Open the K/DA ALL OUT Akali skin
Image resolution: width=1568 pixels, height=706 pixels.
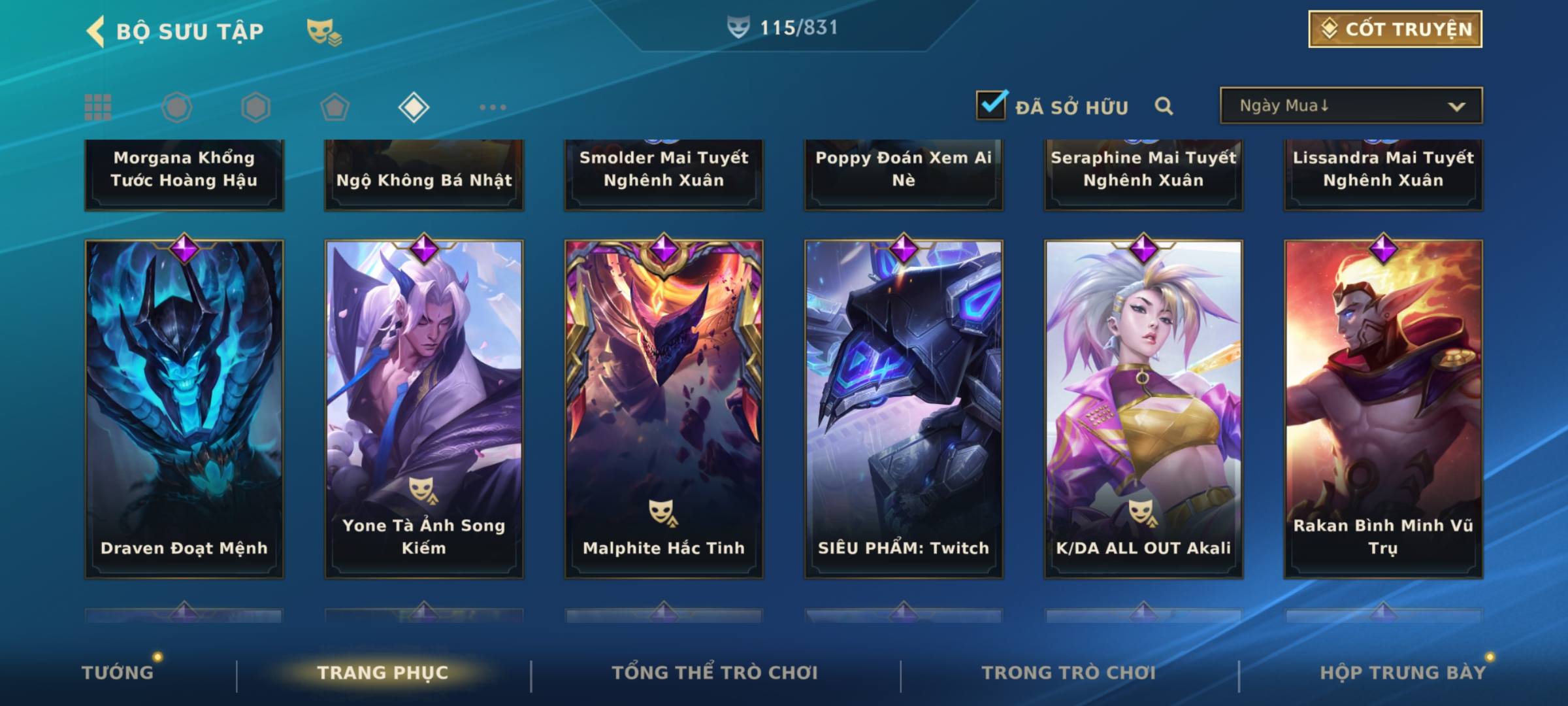coord(1143,409)
